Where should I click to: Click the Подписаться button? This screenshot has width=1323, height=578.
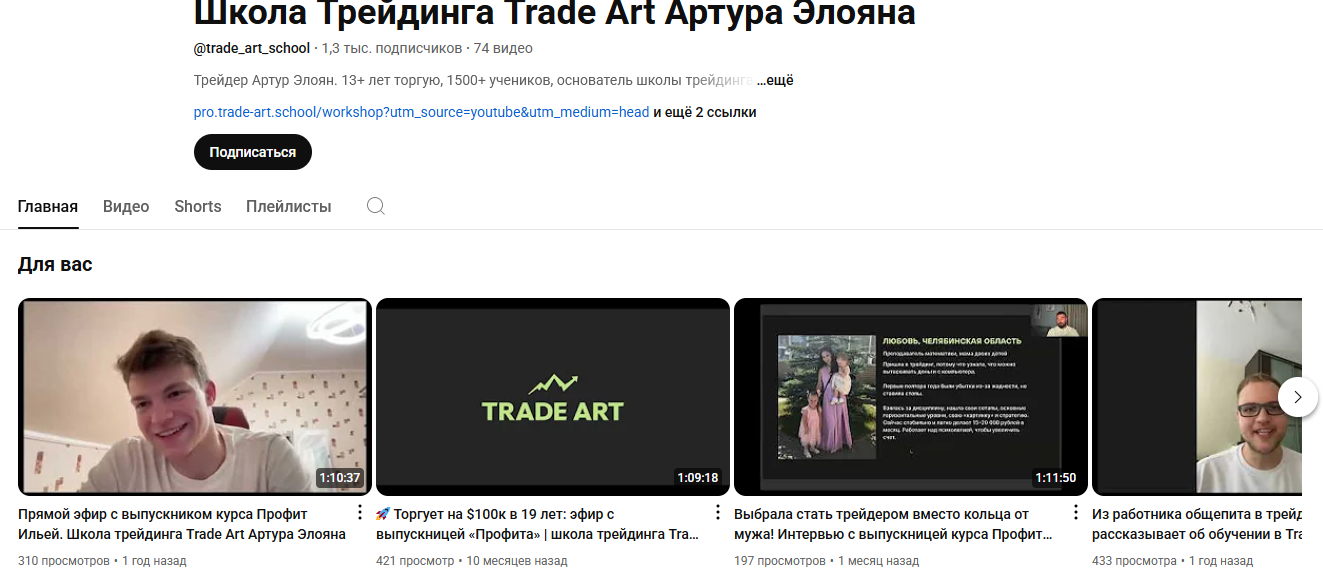[x=253, y=152]
